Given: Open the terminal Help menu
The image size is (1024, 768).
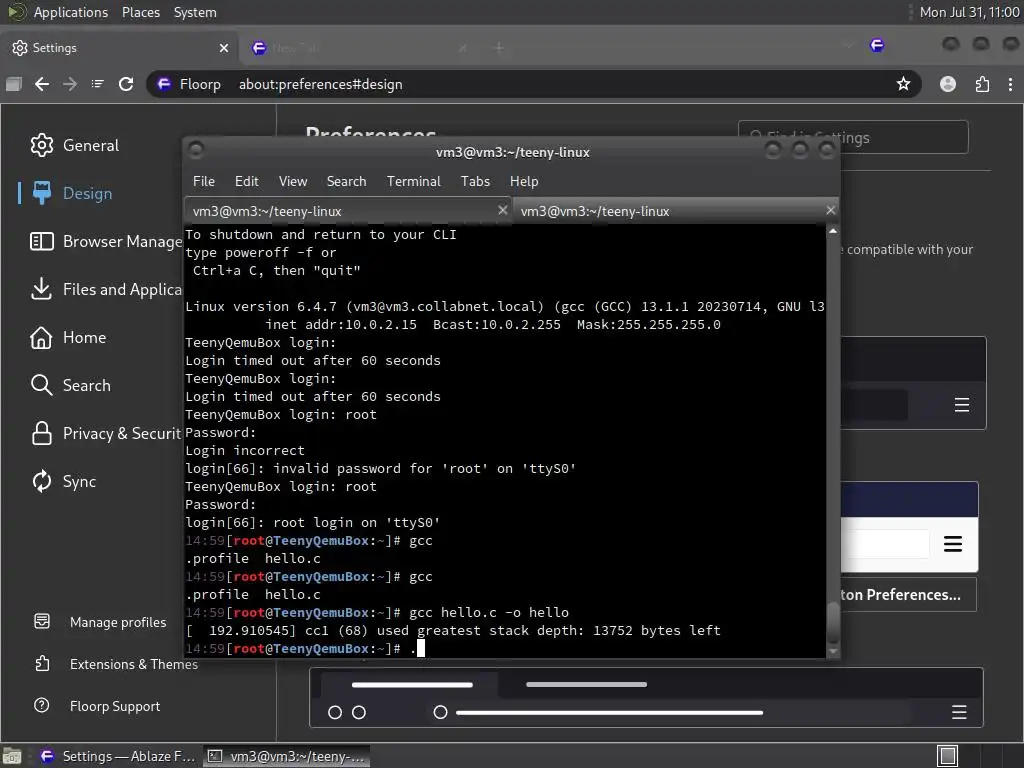Looking at the screenshot, I should pos(524,182).
